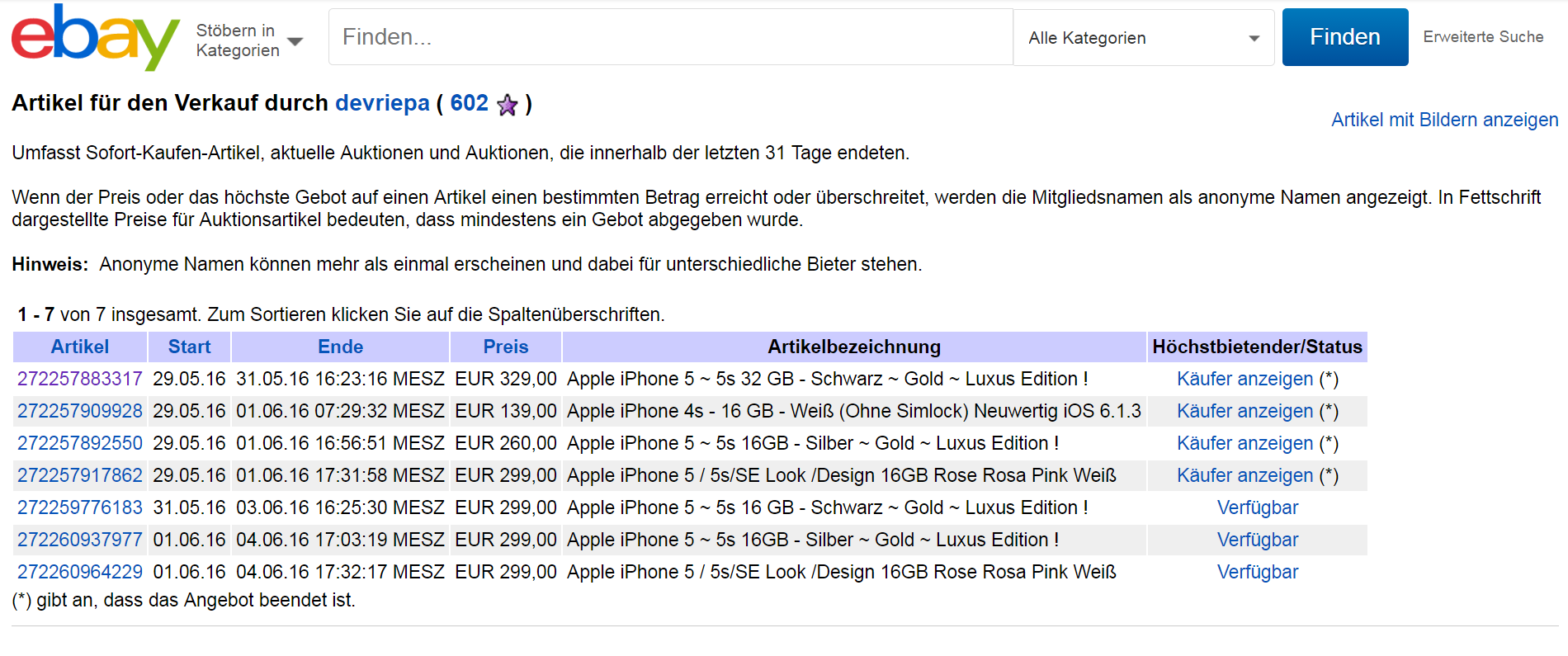The width and height of the screenshot is (1568, 656).
Task: Click end time 04.06.16 17:32:17 MESZ
Action: [x=340, y=572]
